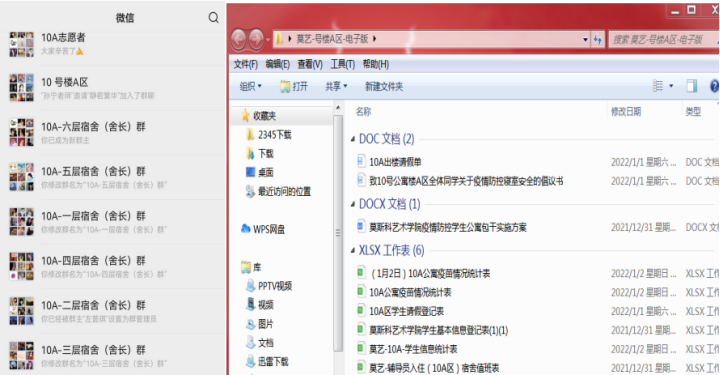Click the 类型 column header
The image size is (720, 375).
tap(693, 112)
